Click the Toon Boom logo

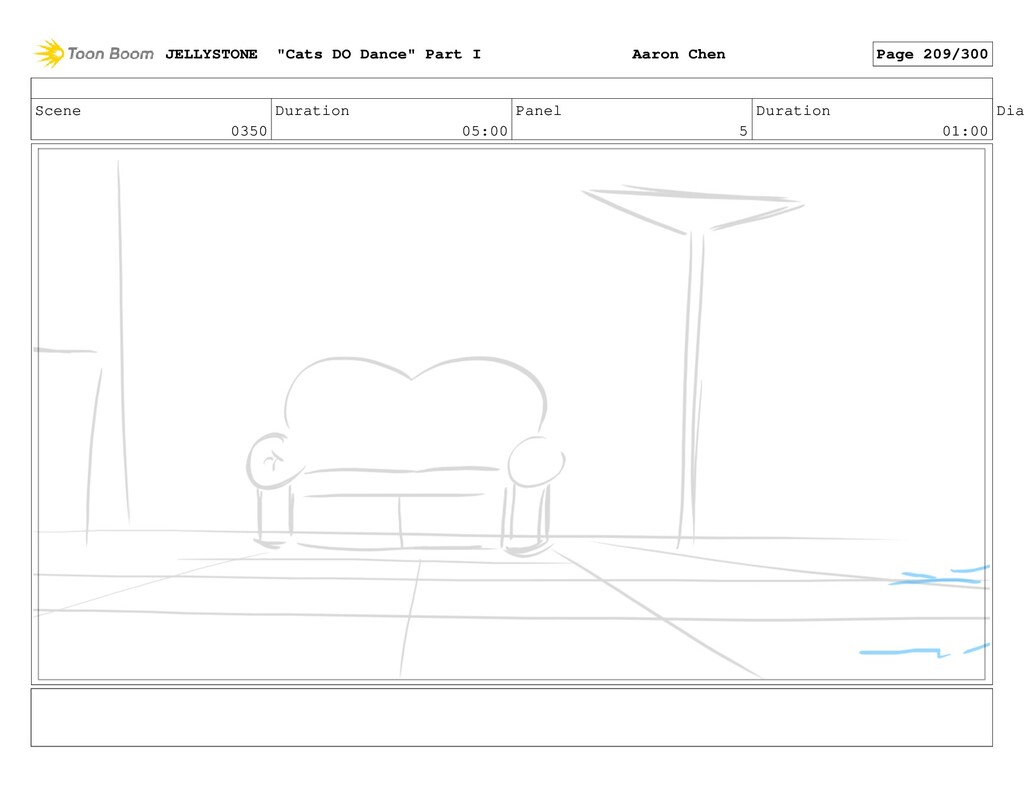click(94, 54)
